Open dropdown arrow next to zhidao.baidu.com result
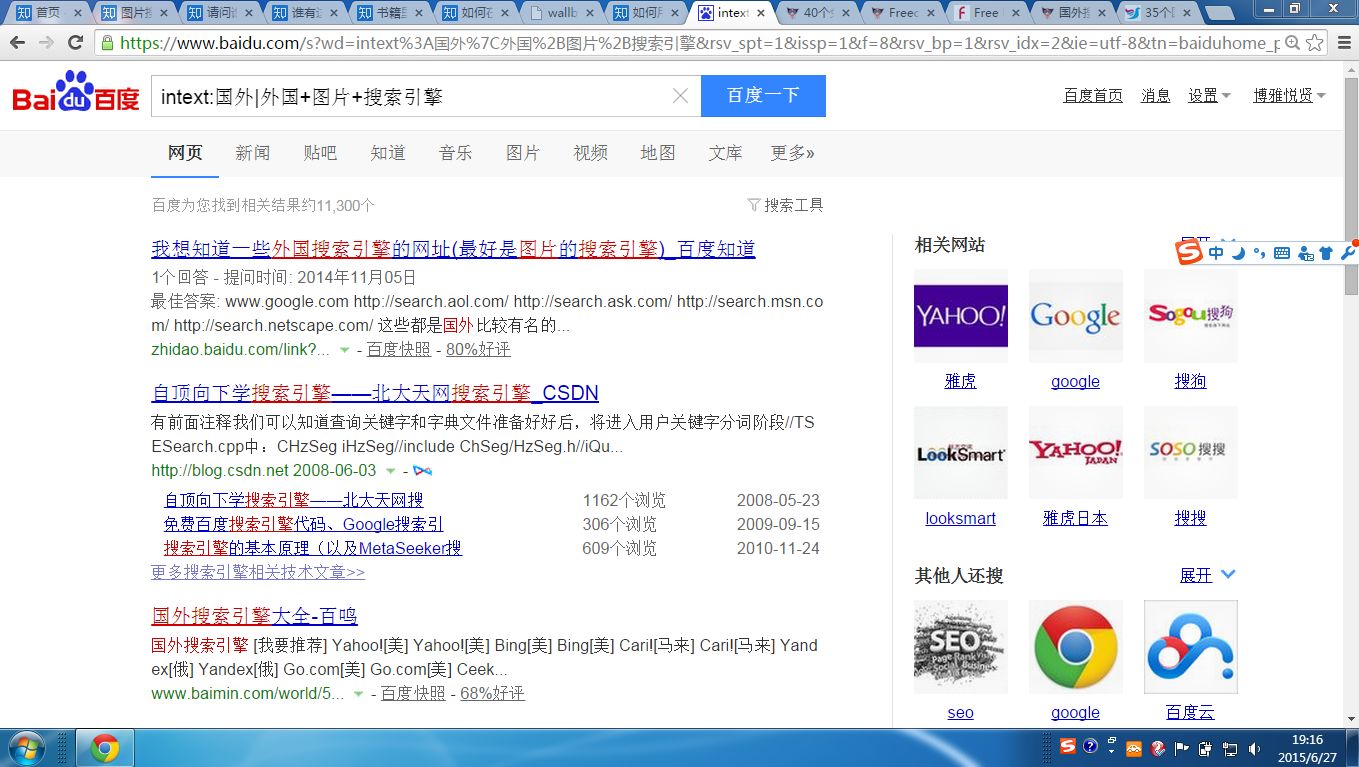 pos(344,350)
